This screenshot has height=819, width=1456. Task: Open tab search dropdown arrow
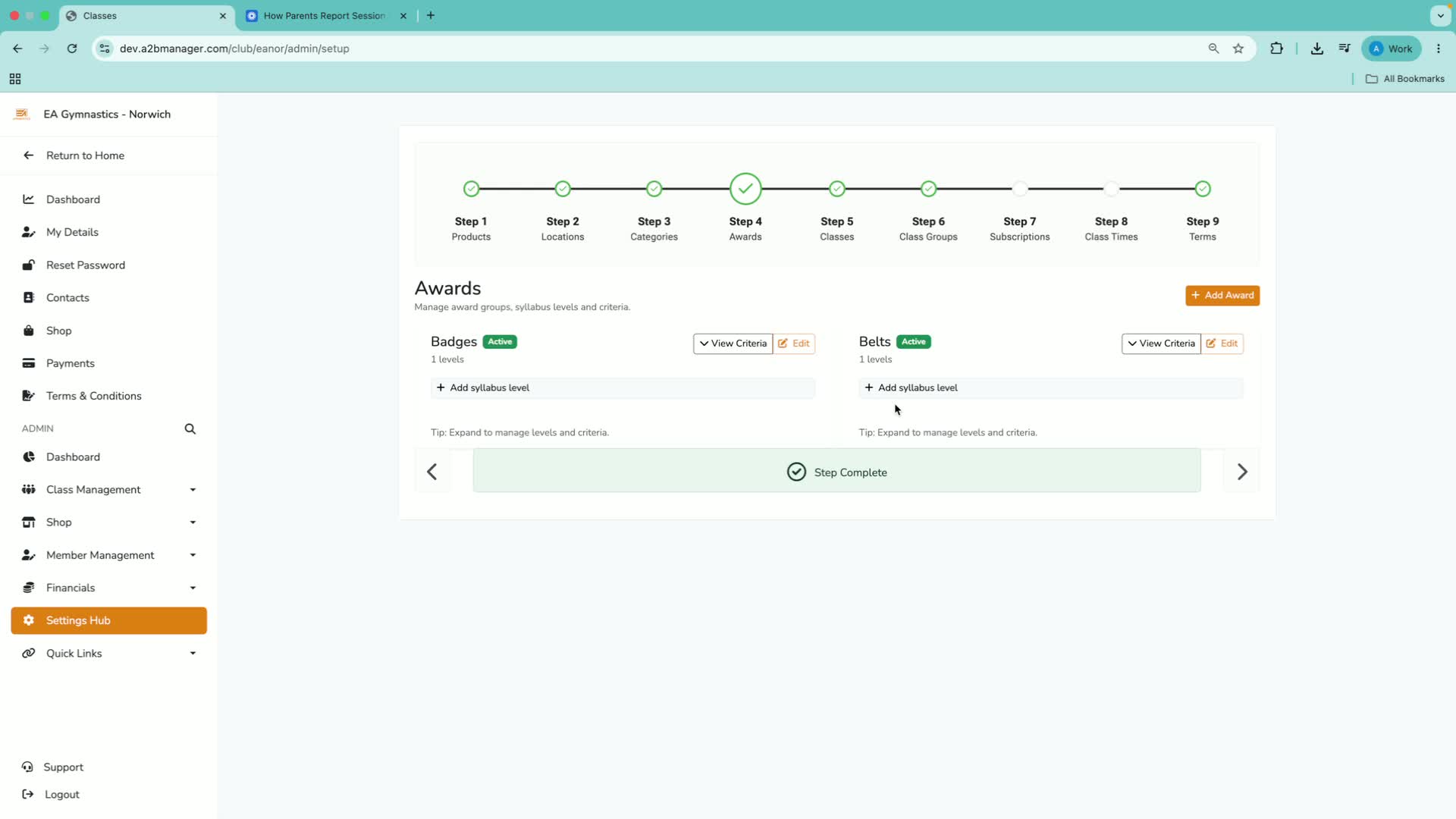(x=1440, y=16)
